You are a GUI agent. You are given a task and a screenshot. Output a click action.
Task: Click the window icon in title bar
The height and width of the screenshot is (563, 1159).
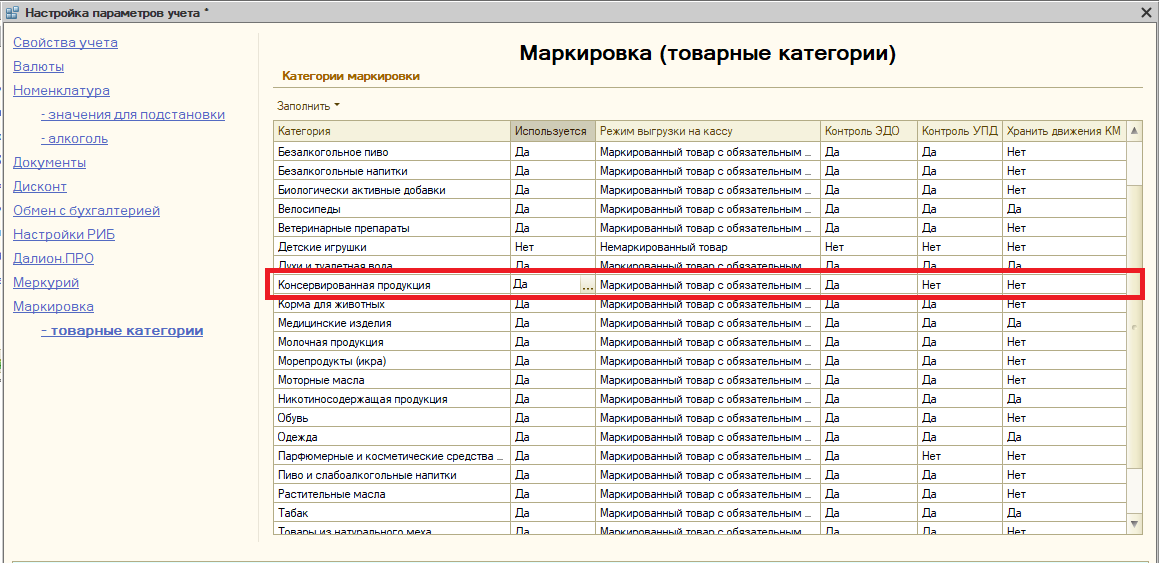coord(11,13)
